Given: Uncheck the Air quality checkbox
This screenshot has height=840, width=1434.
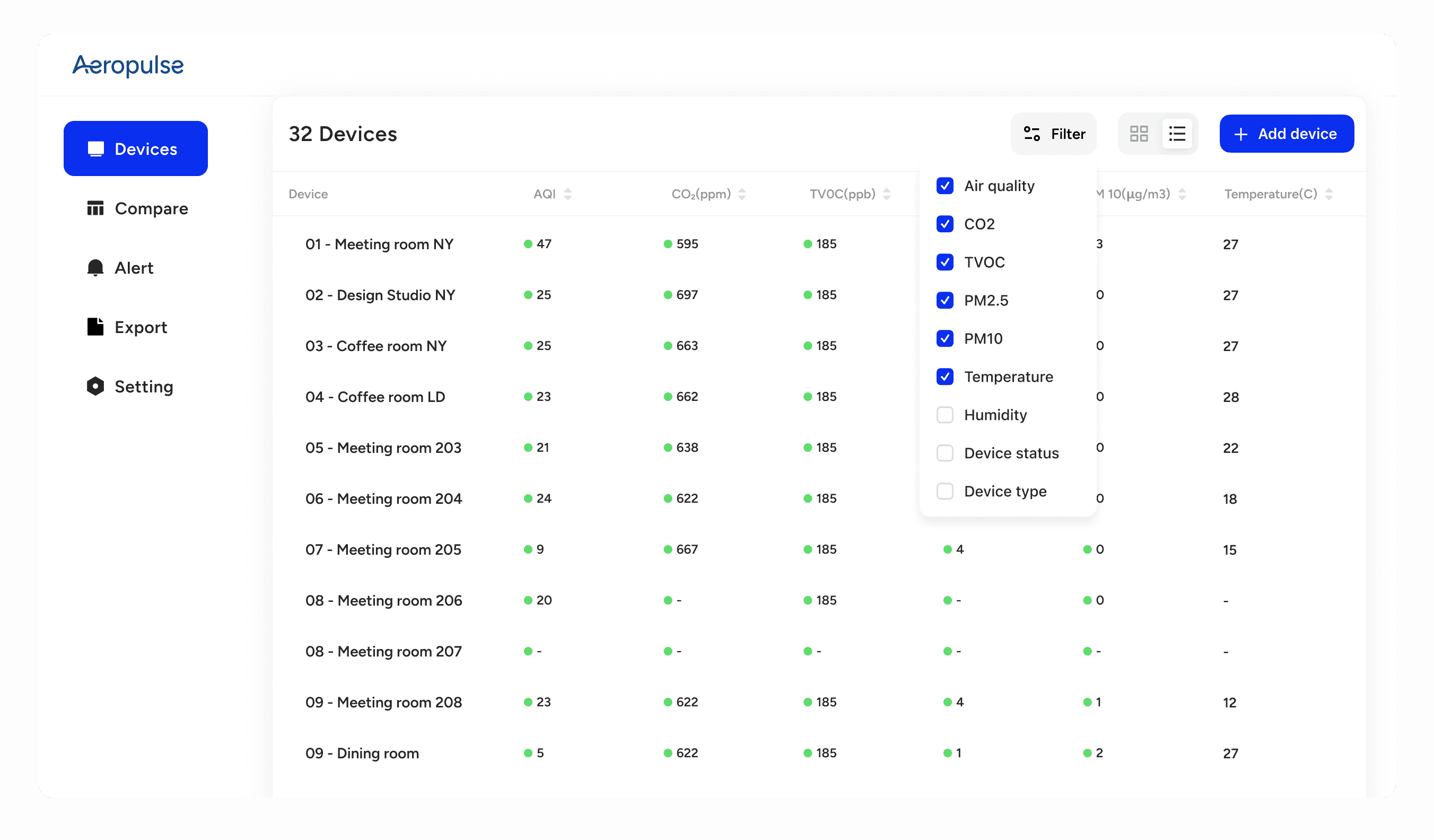Looking at the screenshot, I should tap(945, 186).
